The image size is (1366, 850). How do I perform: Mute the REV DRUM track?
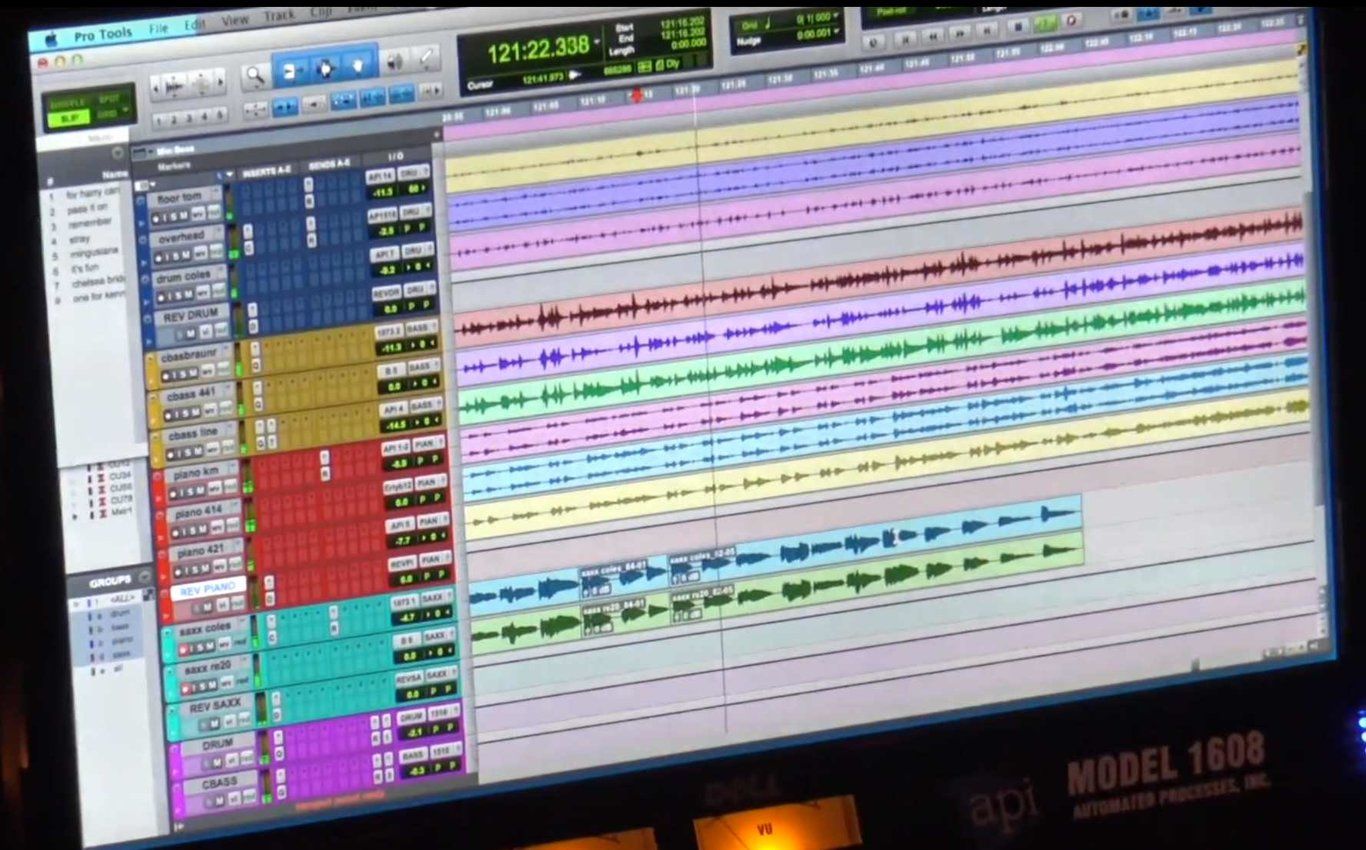pos(190,334)
